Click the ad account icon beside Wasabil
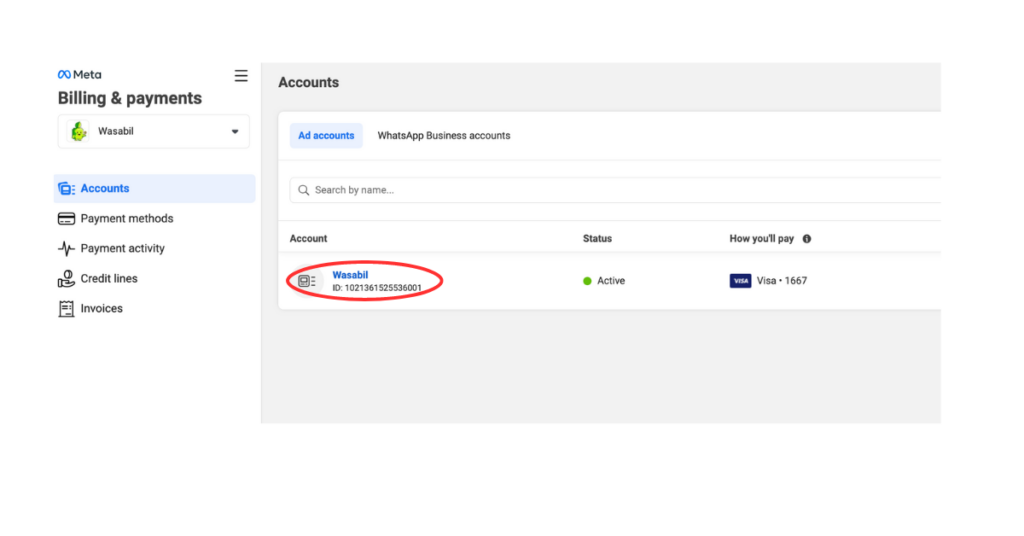This screenshot has height=536, width=1024. pos(307,281)
